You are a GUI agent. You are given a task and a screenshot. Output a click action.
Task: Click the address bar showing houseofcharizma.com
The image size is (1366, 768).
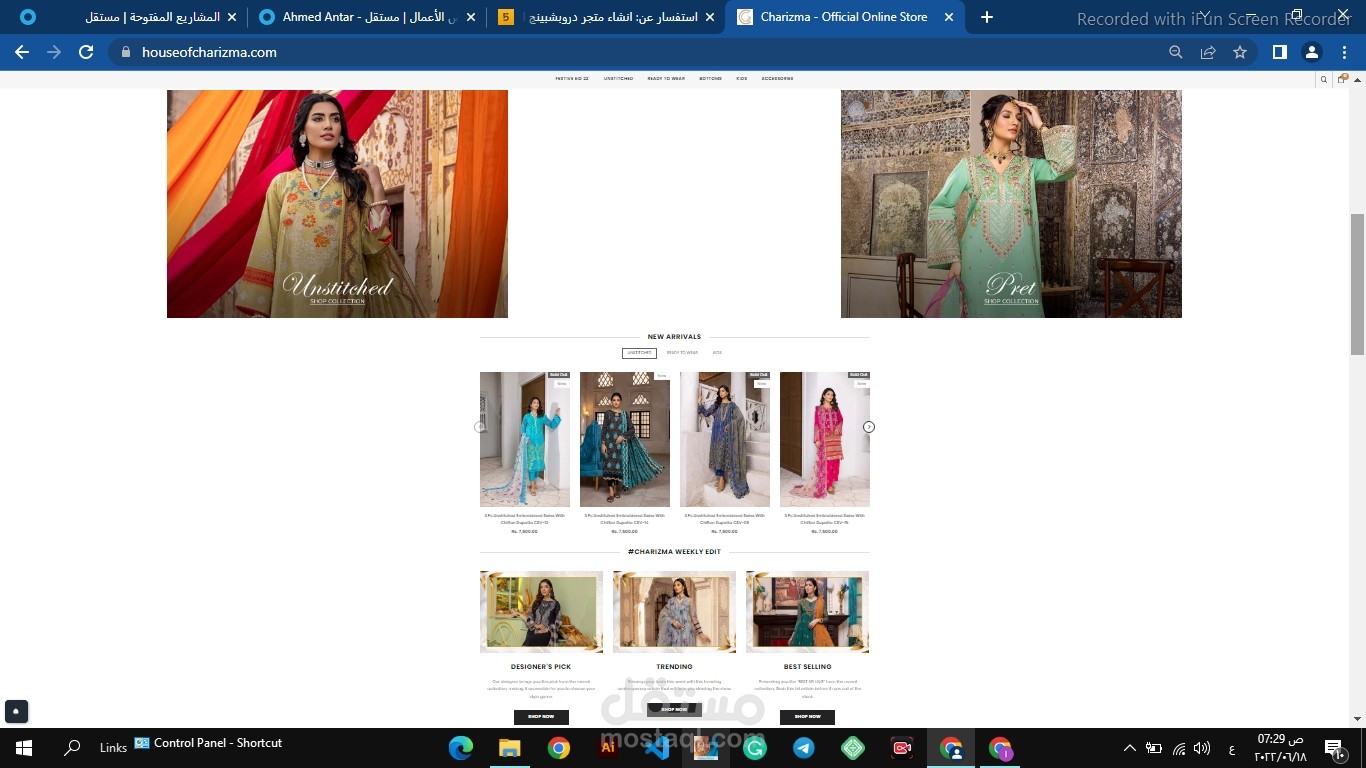pos(640,52)
